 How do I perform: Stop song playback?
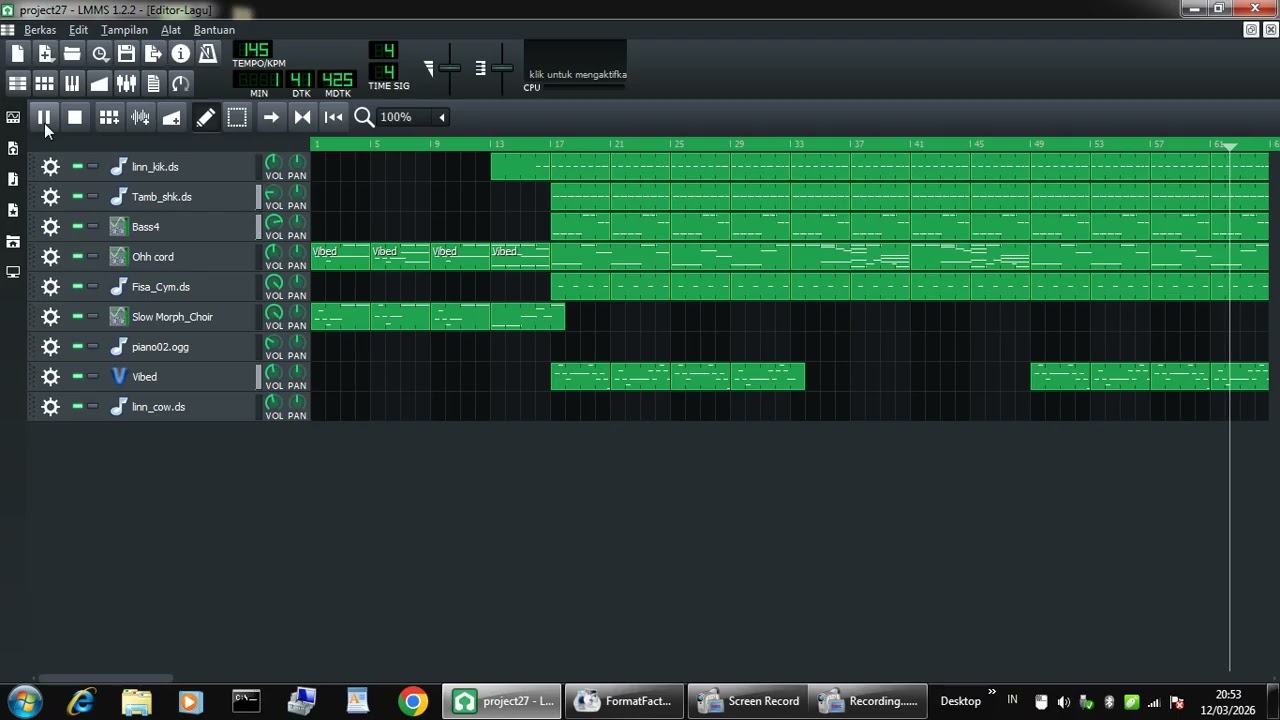tap(75, 117)
